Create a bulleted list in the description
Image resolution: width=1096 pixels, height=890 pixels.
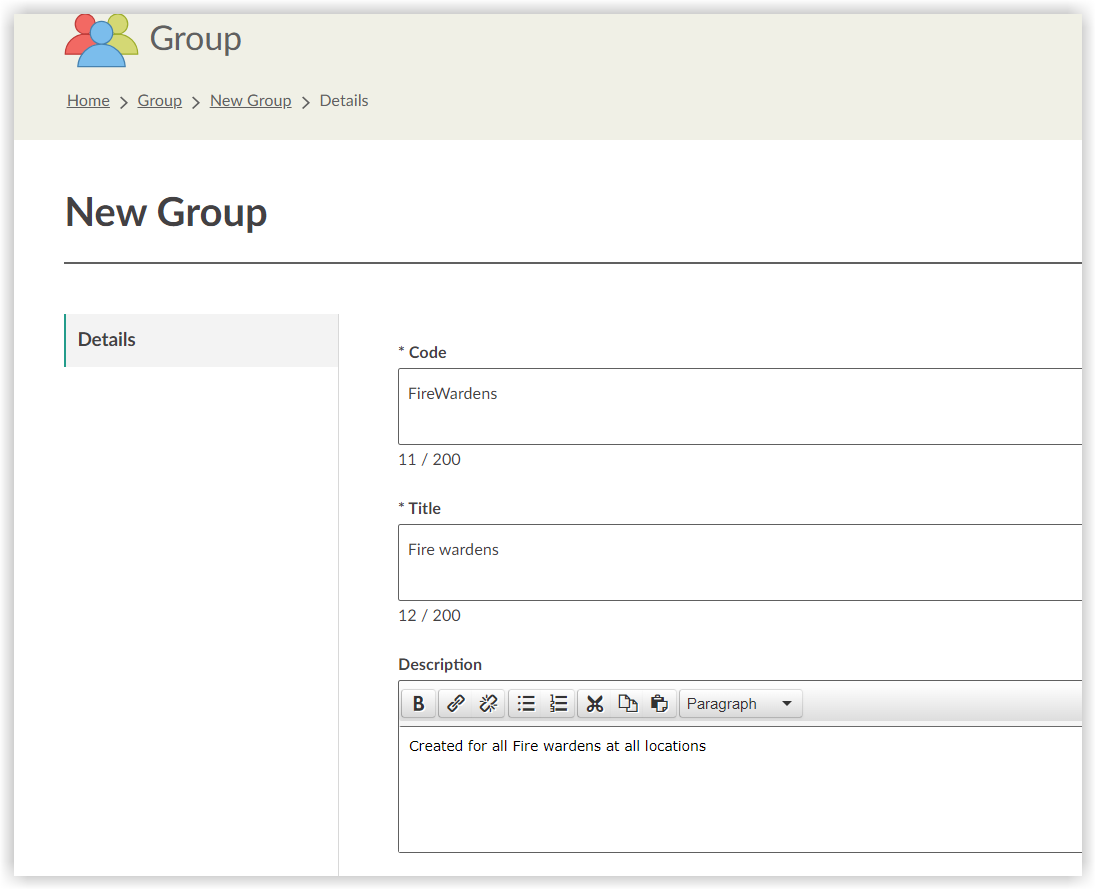(525, 703)
